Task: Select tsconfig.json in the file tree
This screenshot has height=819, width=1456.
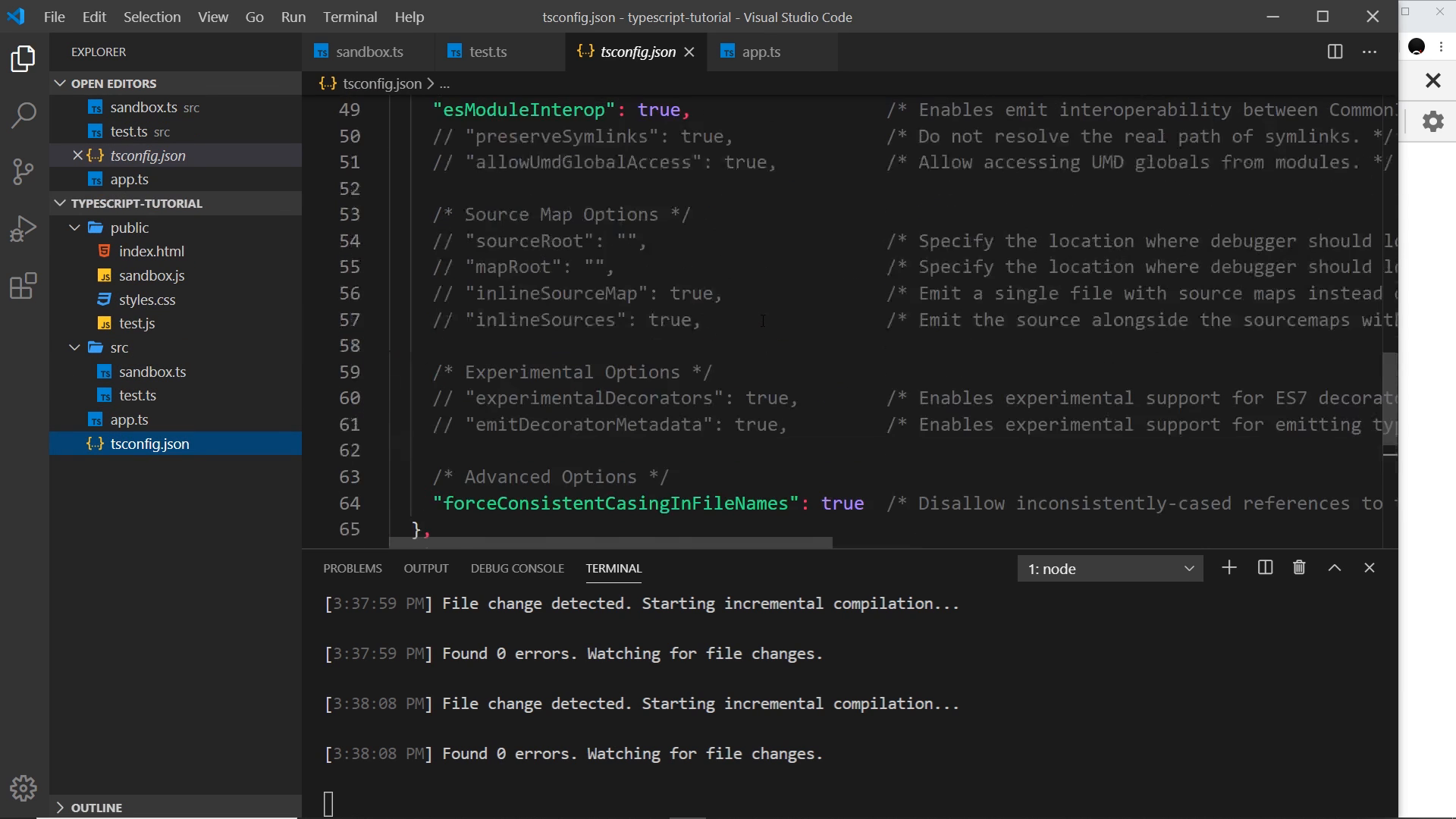Action: tap(176, 444)
